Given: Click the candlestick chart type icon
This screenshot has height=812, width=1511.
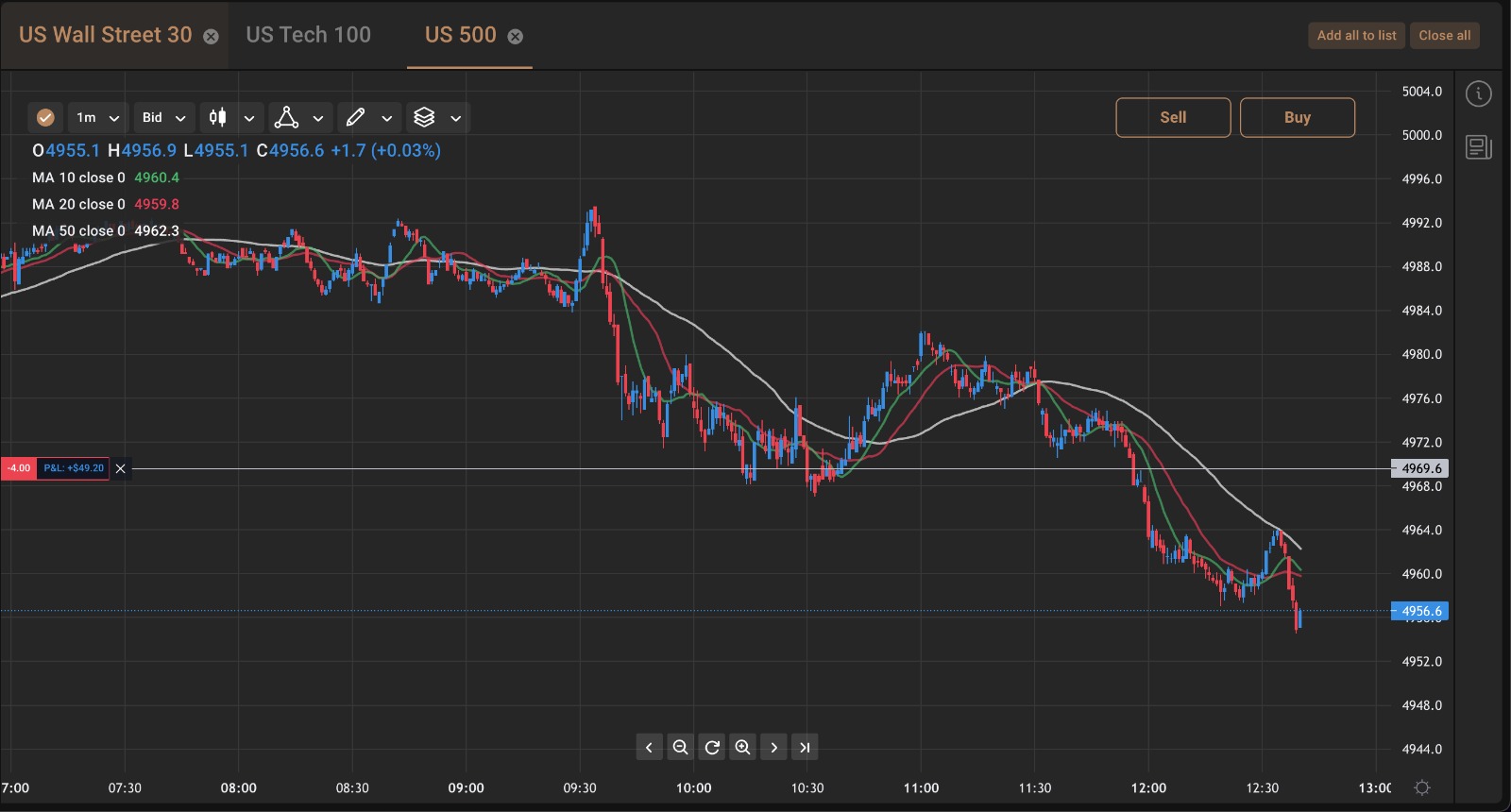Looking at the screenshot, I should 218,117.
